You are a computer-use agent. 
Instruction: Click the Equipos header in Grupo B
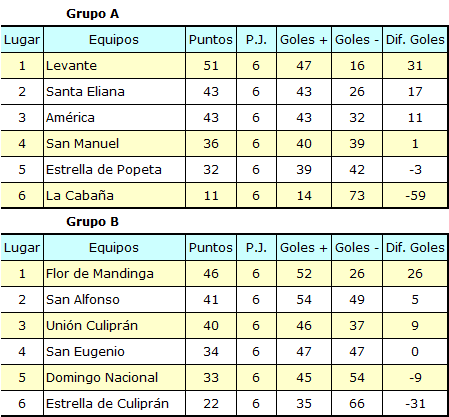[x=114, y=248]
